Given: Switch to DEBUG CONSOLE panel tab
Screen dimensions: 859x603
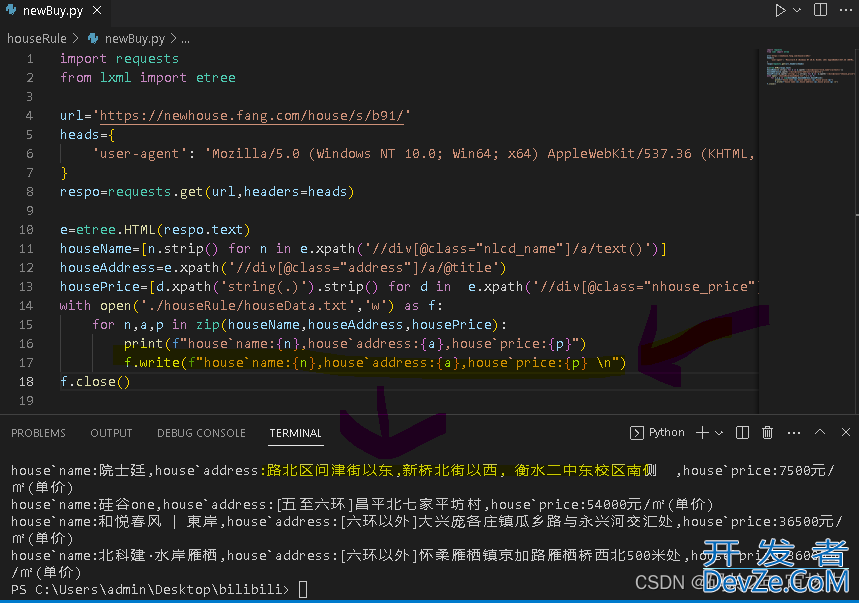Looking at the screenshot, I should 201,433.
